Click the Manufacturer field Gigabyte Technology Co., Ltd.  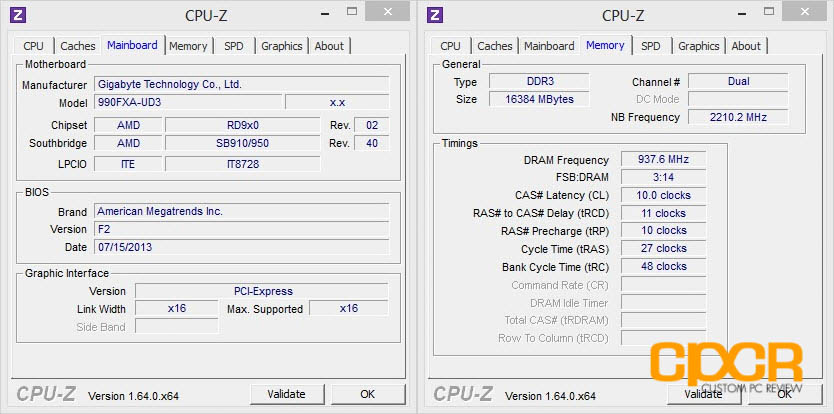click(x=241, y=84)
